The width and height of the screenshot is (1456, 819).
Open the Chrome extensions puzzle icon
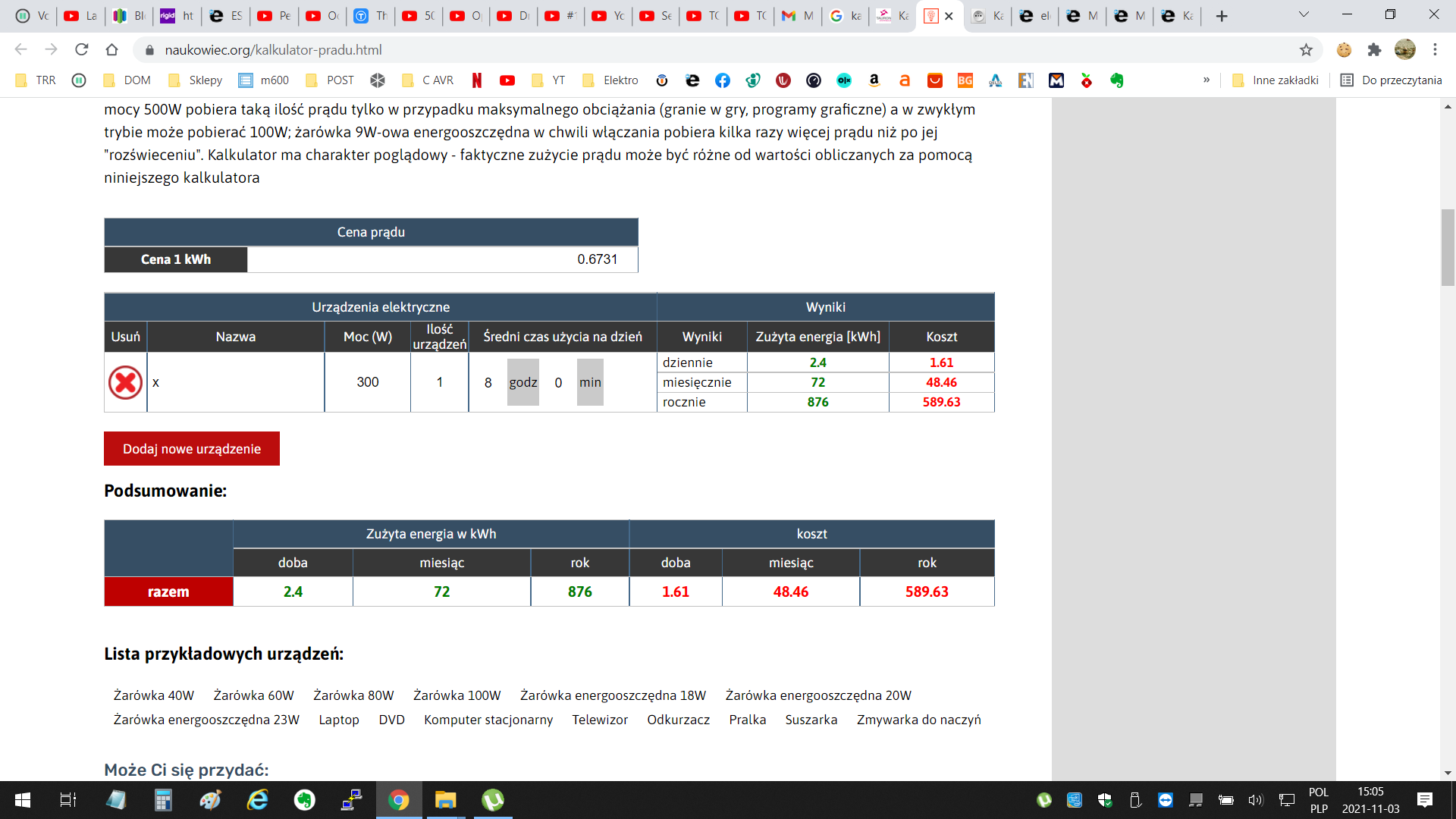tap(1374, 50)
